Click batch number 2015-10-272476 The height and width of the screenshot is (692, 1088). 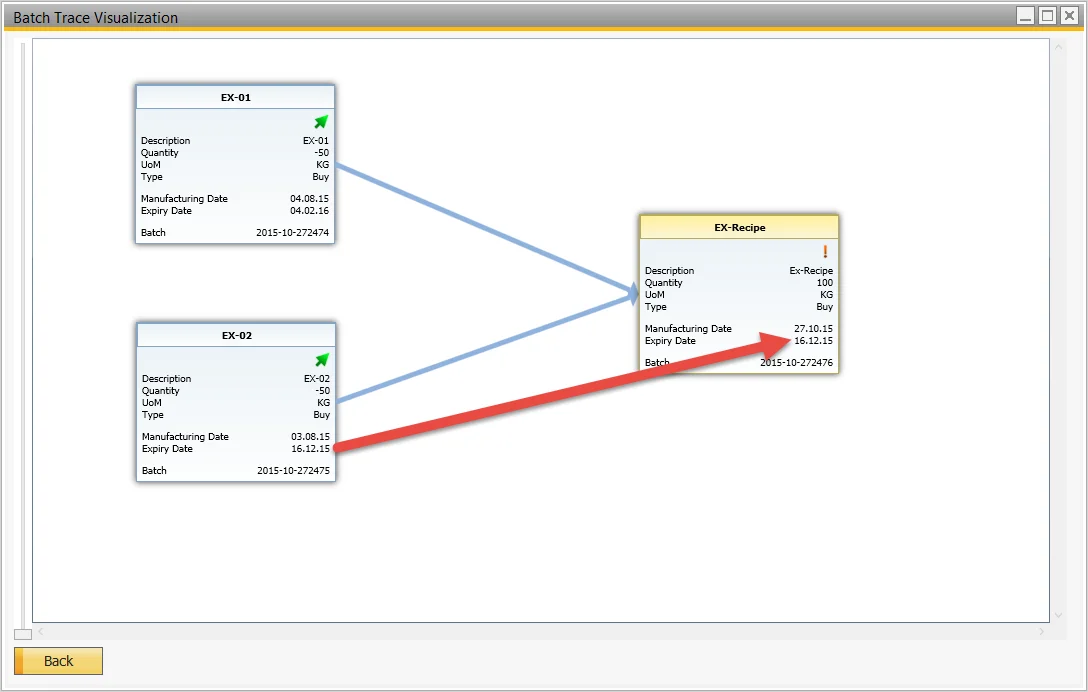(x=797, y=362)
